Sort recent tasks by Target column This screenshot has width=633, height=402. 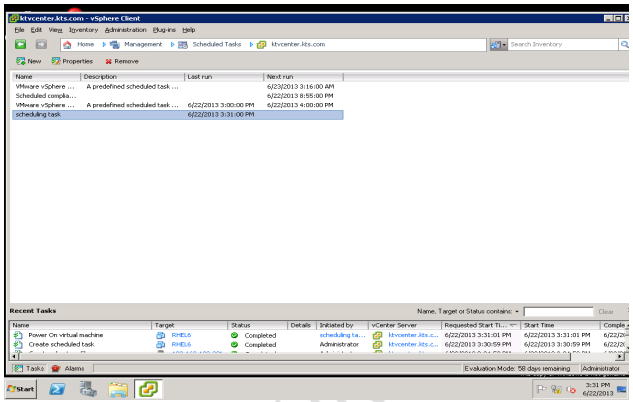tap(189, 325)
